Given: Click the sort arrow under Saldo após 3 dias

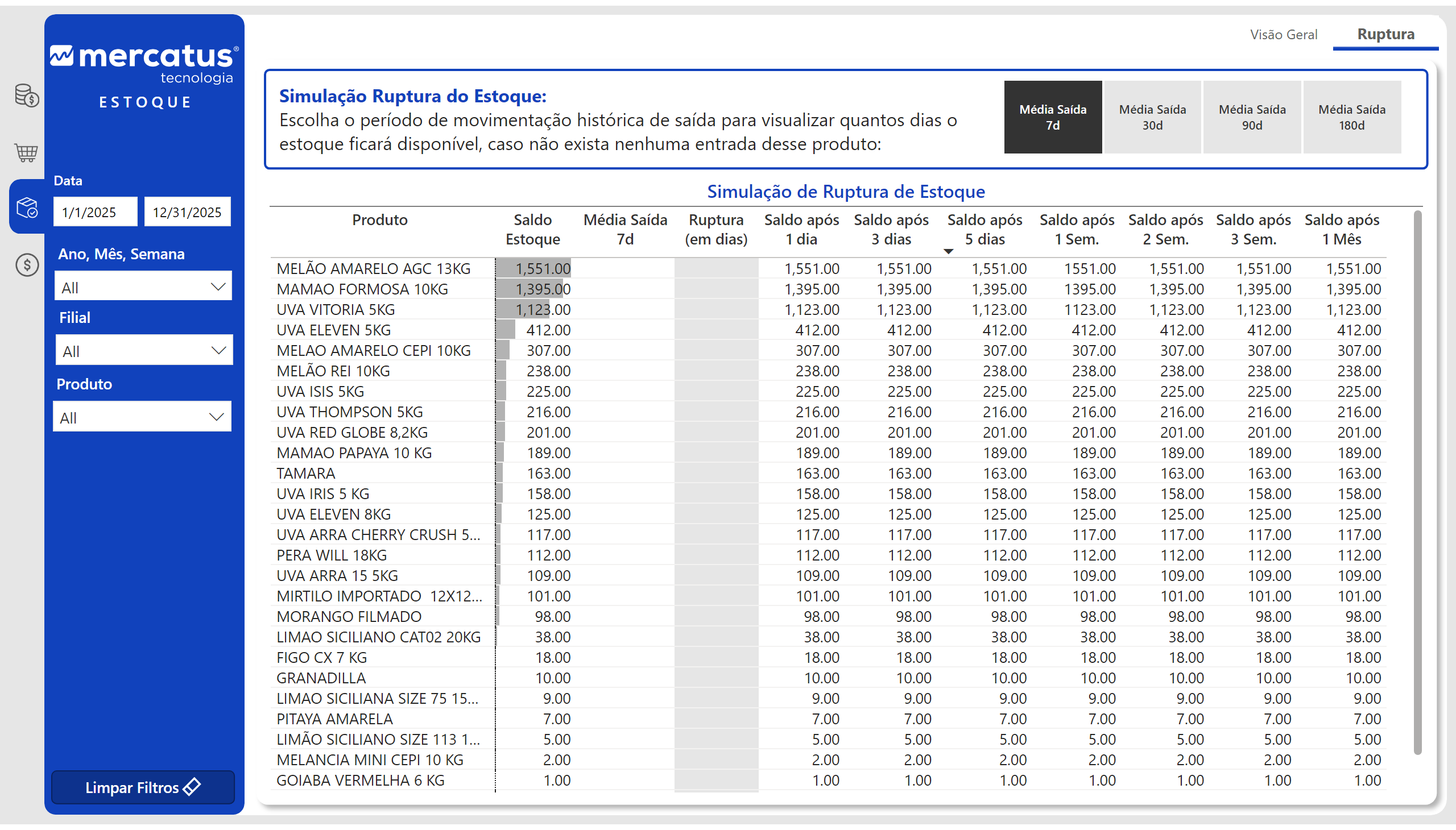Looking at the screenshot, I should point(948,251).
